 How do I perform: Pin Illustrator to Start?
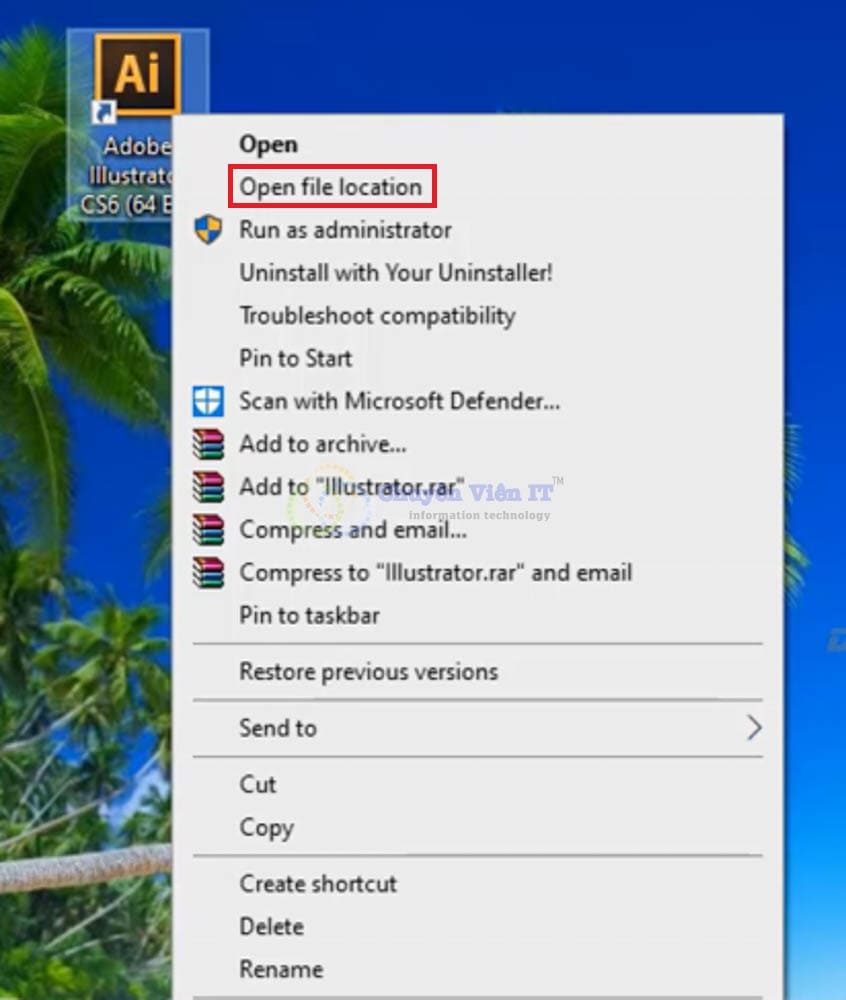(295, 358)
